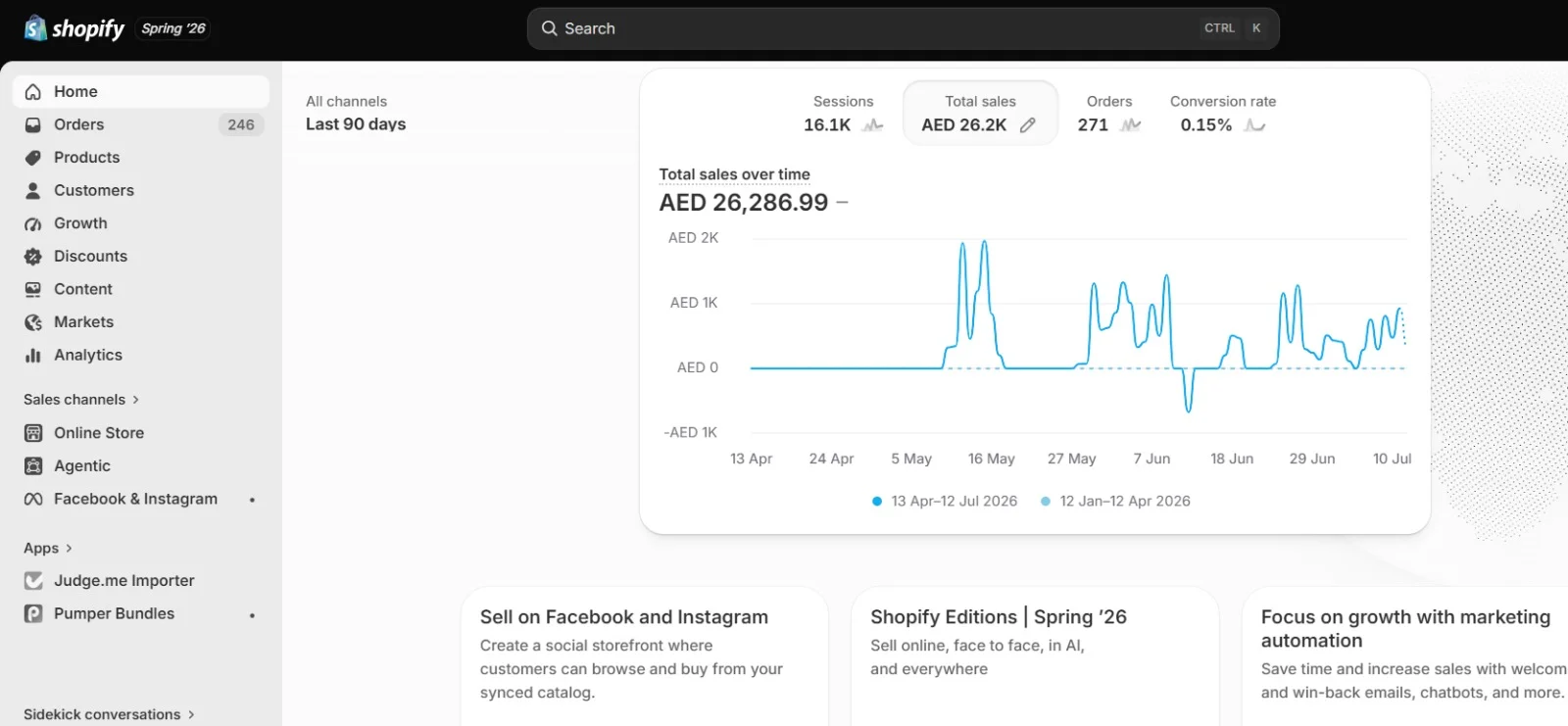Expand the Apps section
Screen dimensions: 1568x726
click(x=48, y=549)
